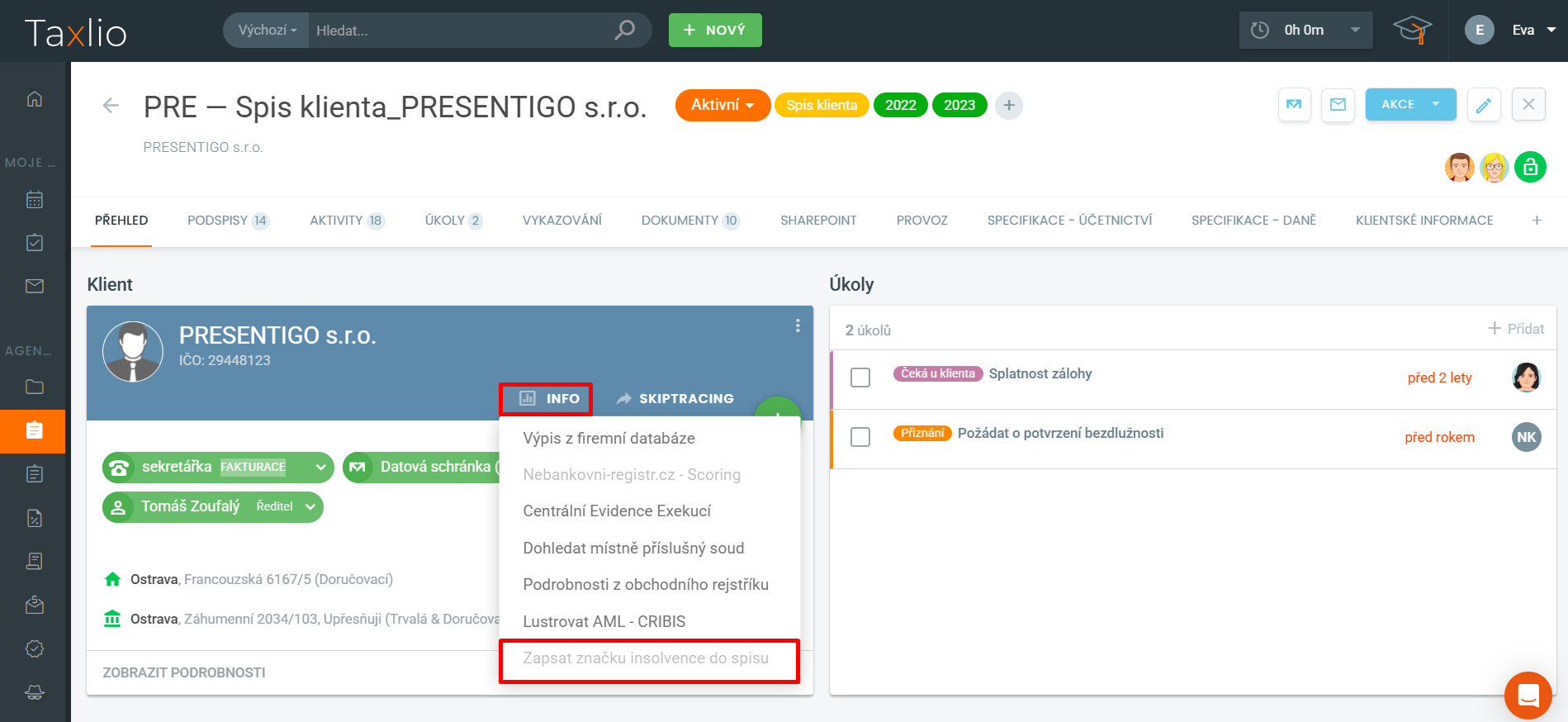1568x722 pixels.
Task: Select Centrální Evidence Exekucí menu item
Action: (x=650, y=511)
